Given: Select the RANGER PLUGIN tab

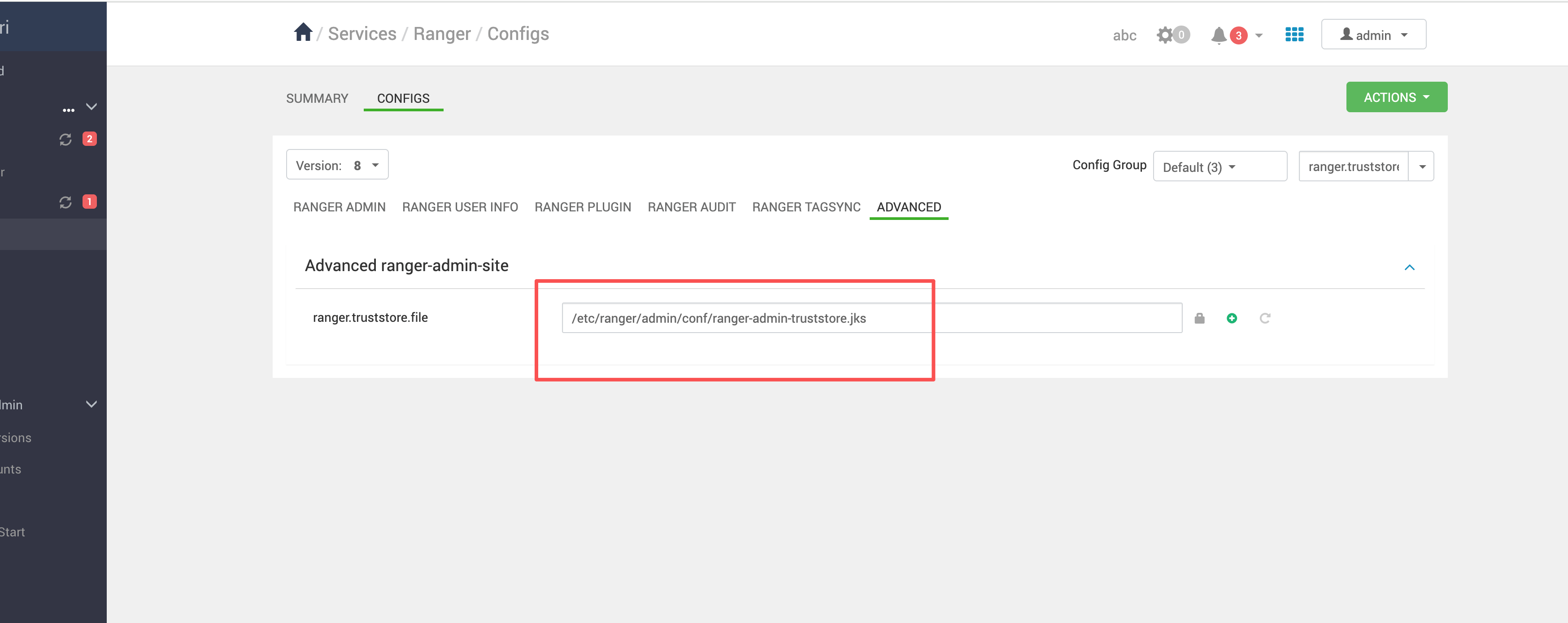Looking at the screenshot, I should (x=583, y=207).
